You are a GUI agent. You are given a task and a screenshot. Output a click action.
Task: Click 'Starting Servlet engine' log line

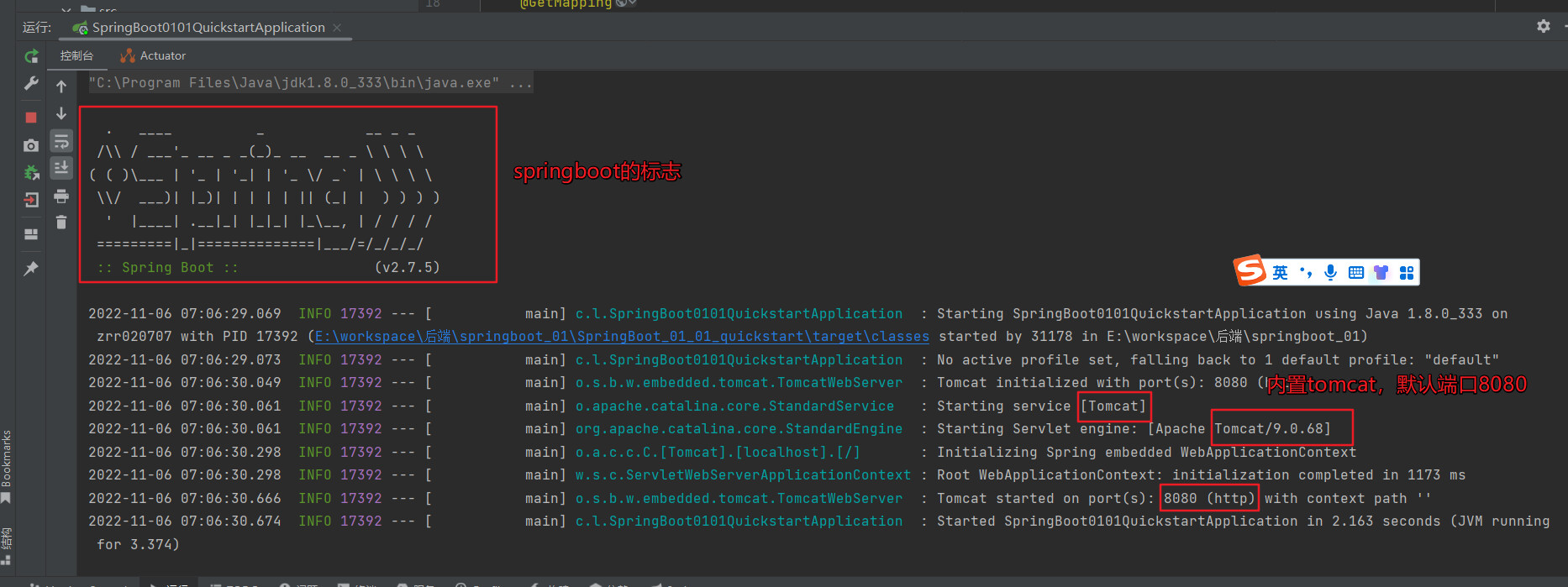(x=710, y=428)
